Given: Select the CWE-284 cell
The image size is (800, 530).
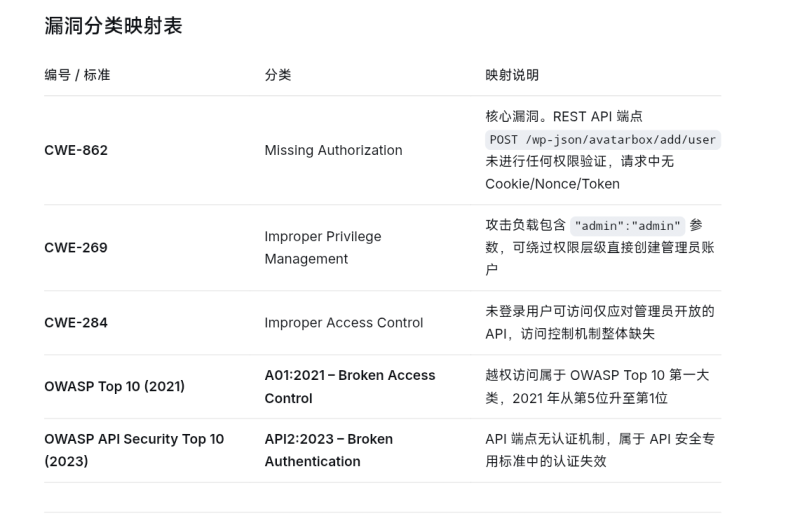Looking at the screenshot, I should pos(76,323).
